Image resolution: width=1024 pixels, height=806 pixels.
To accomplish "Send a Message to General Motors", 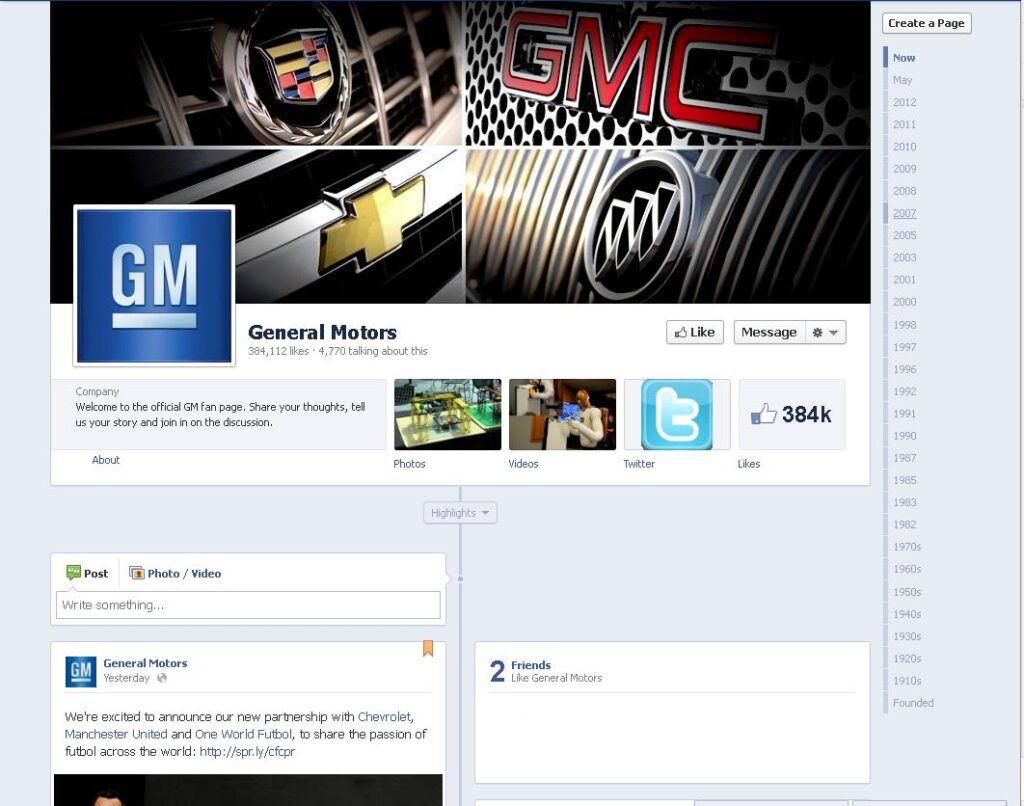I will (x=769, y=332).
